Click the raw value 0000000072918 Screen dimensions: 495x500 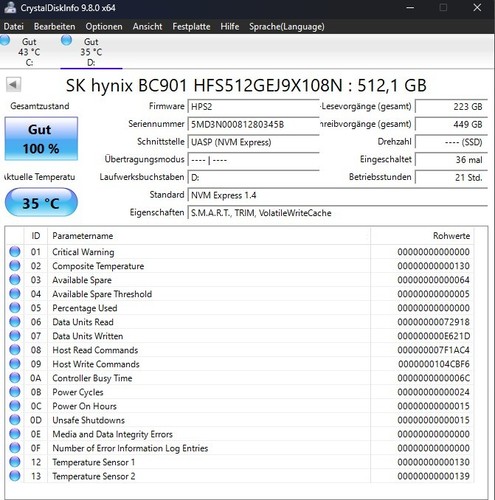tap(433, 322)
